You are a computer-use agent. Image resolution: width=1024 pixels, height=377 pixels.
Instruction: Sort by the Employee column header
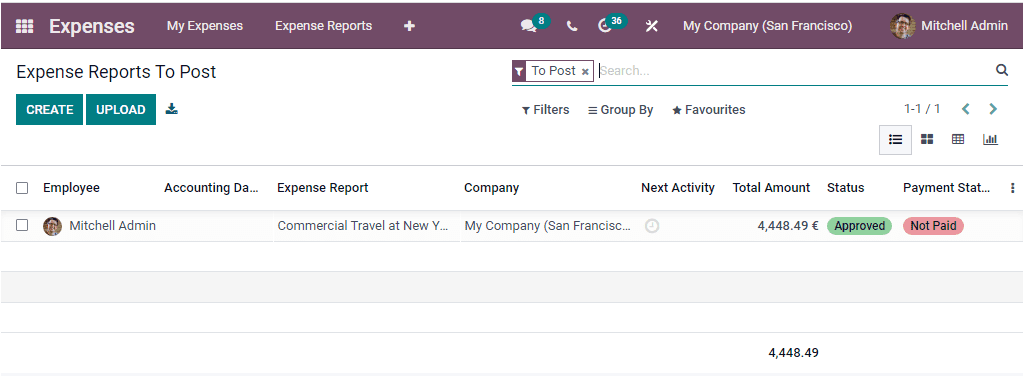71,188
